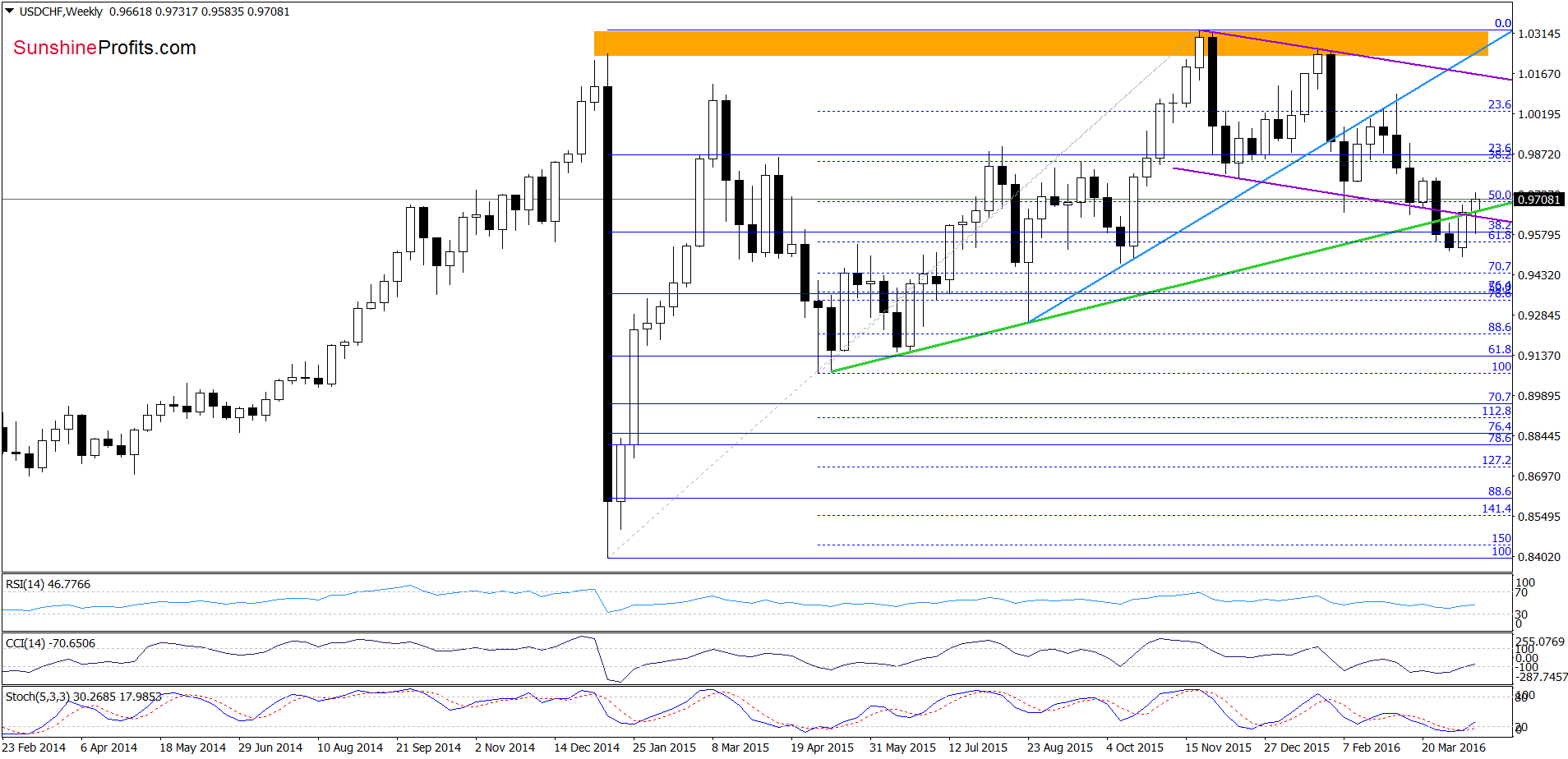Select the Stoch(5,3,3) indicator label
This screenshot has width=1568, height=759.
83,697
